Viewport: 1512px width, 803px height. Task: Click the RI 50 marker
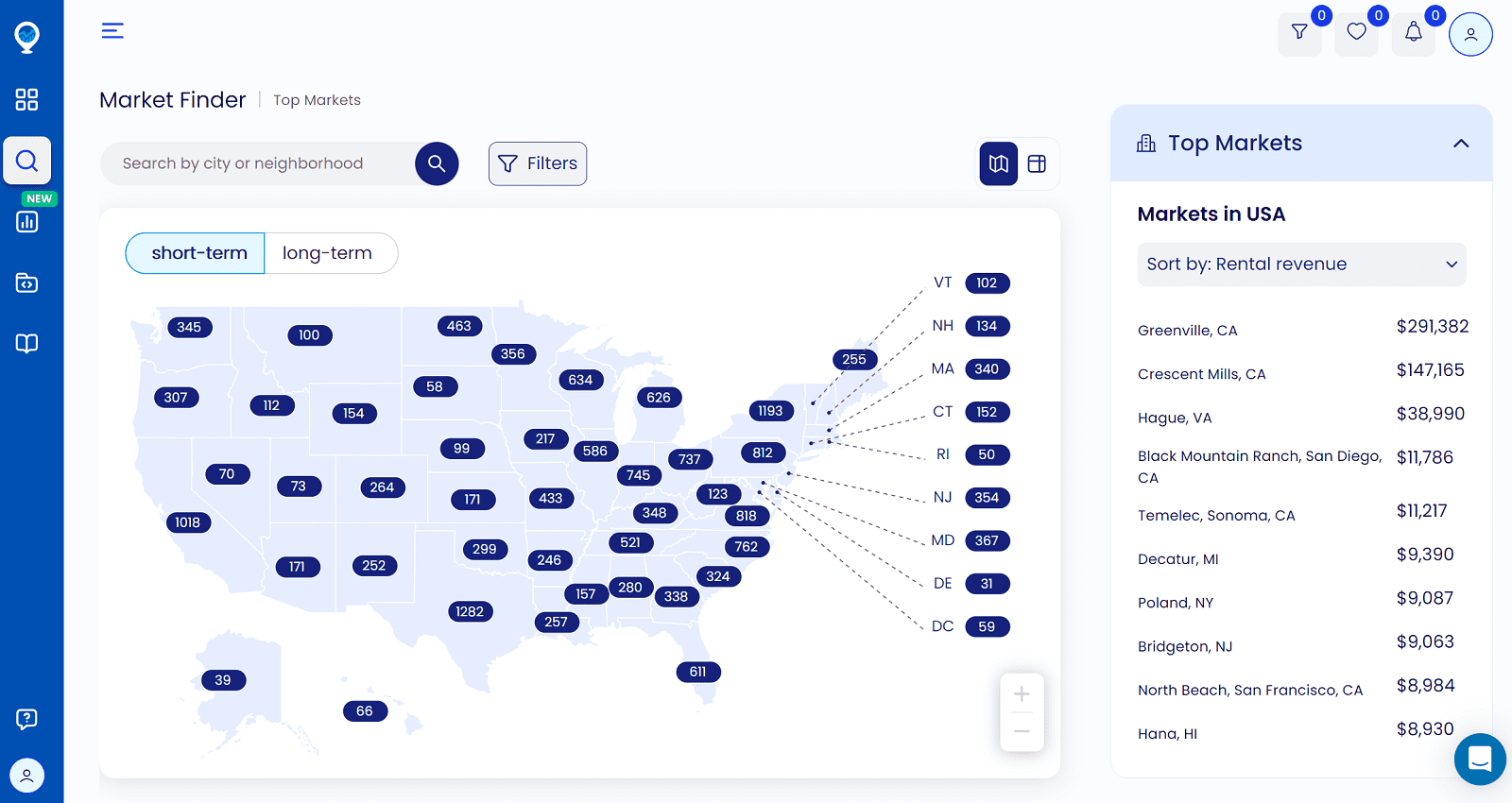pyautogui.click(x=988, y=454)
